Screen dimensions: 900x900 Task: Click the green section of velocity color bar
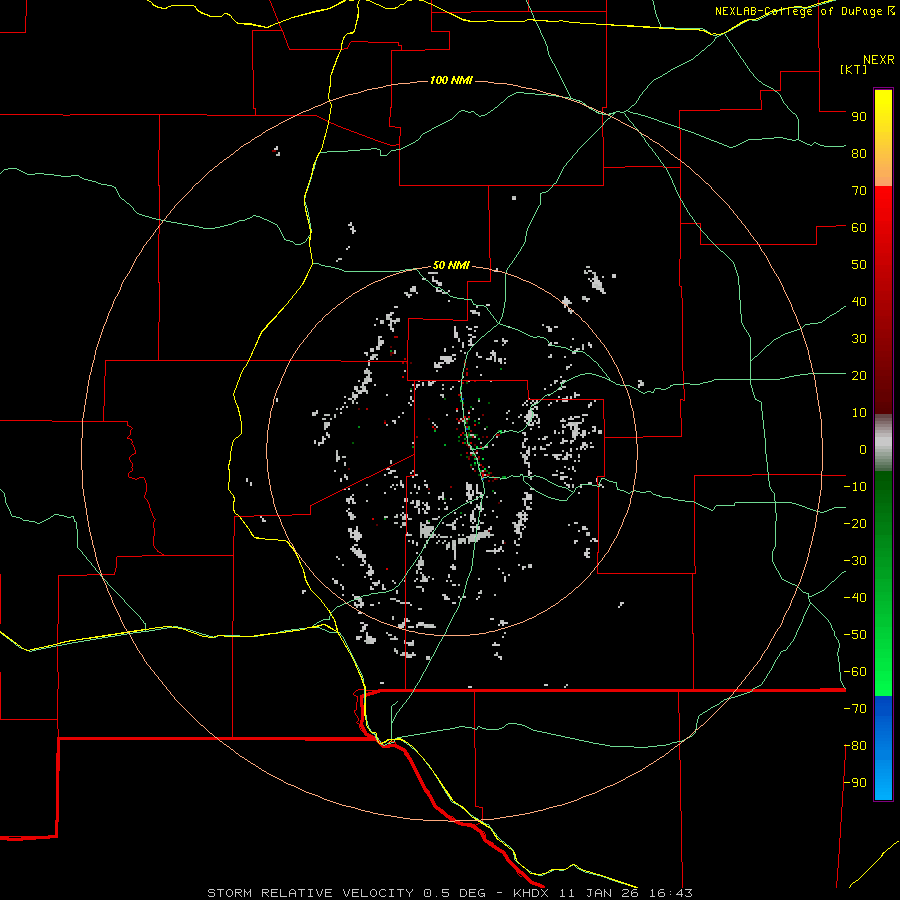[x=883, y=583]
